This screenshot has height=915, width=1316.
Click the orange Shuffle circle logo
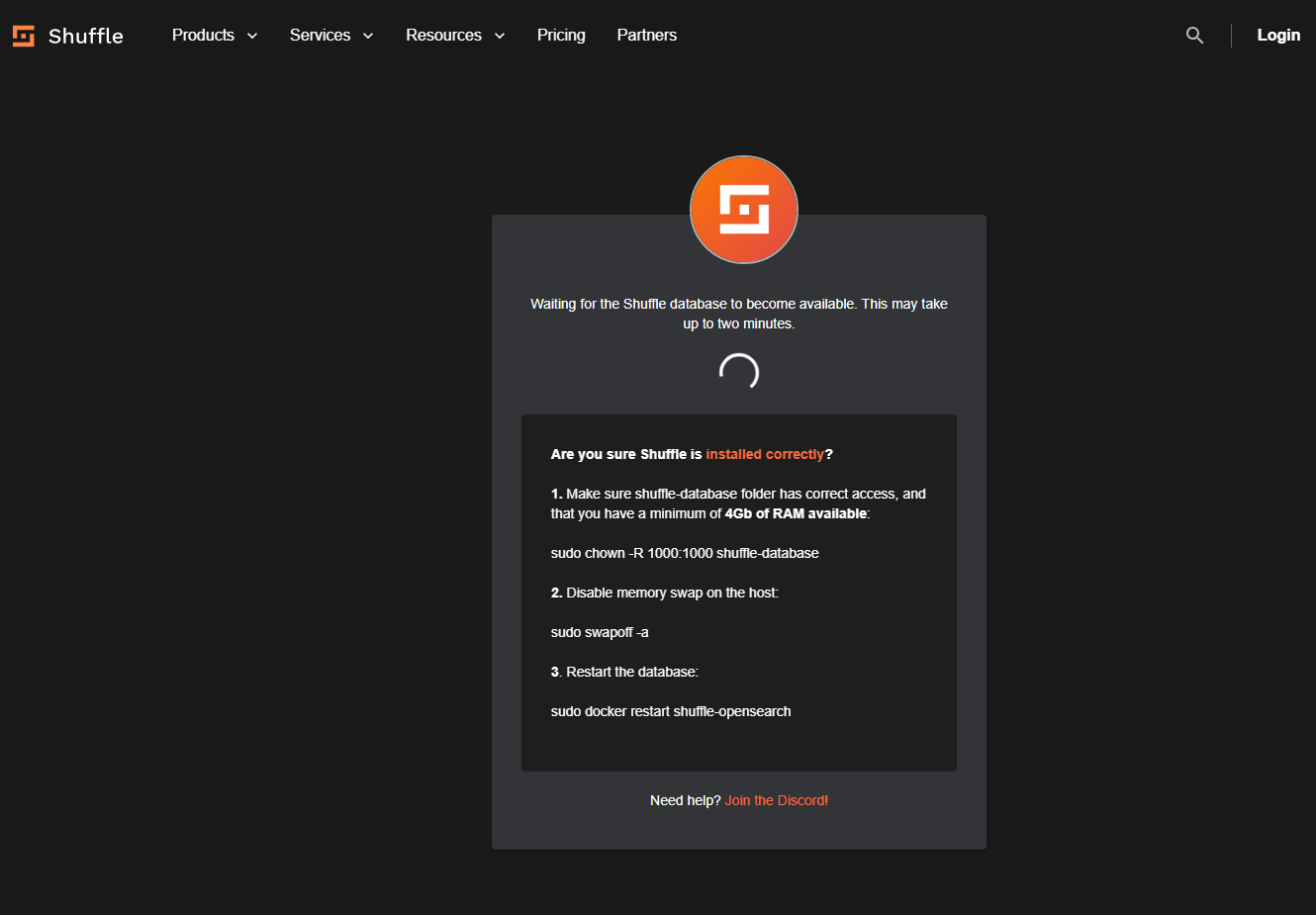click(744, 210)
